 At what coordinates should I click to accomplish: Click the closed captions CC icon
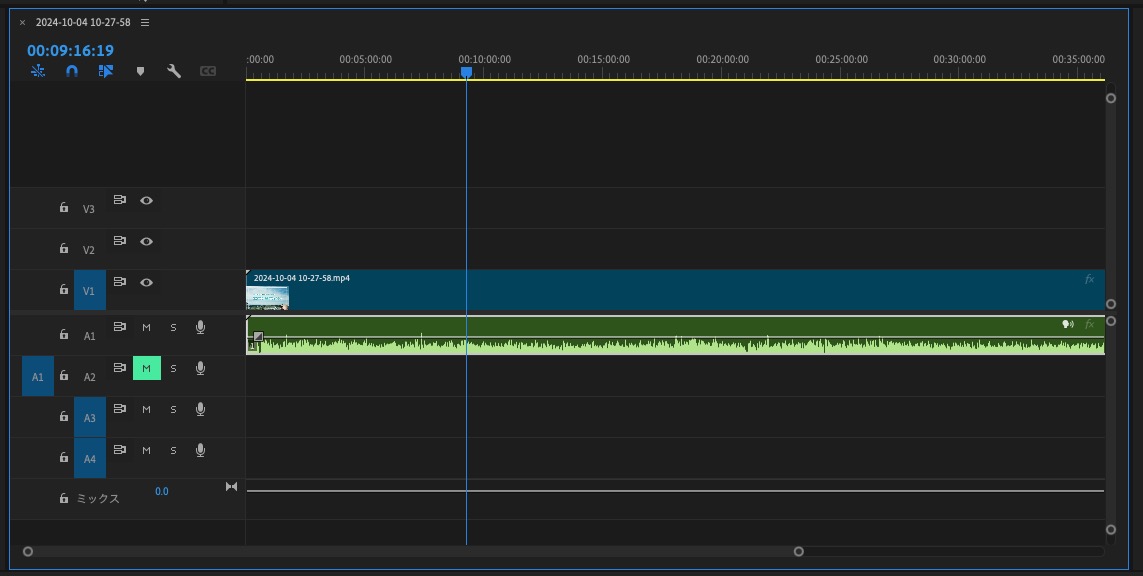tap(208, 71)
